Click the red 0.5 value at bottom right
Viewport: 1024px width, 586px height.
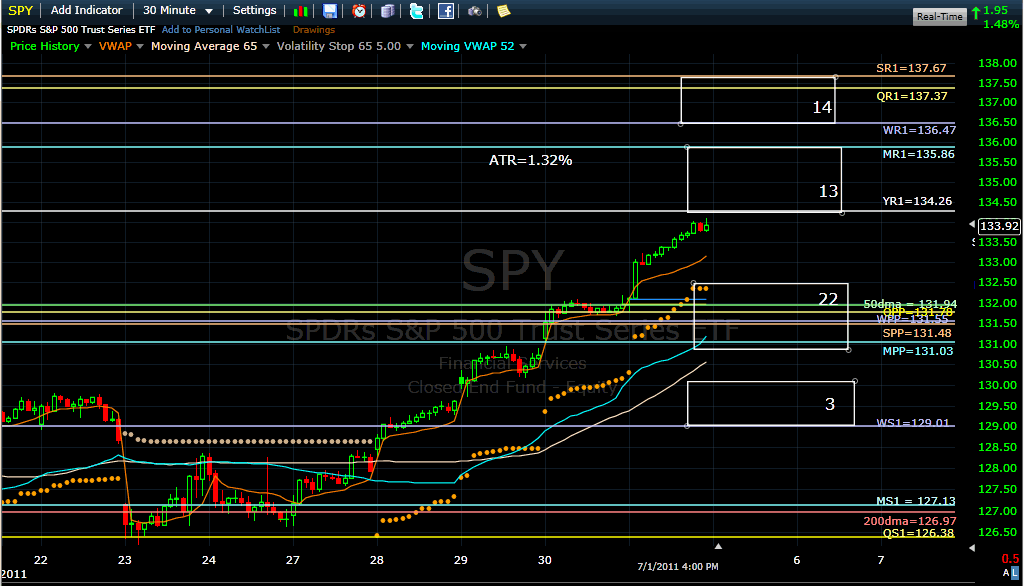click(x=1010, y=559)
